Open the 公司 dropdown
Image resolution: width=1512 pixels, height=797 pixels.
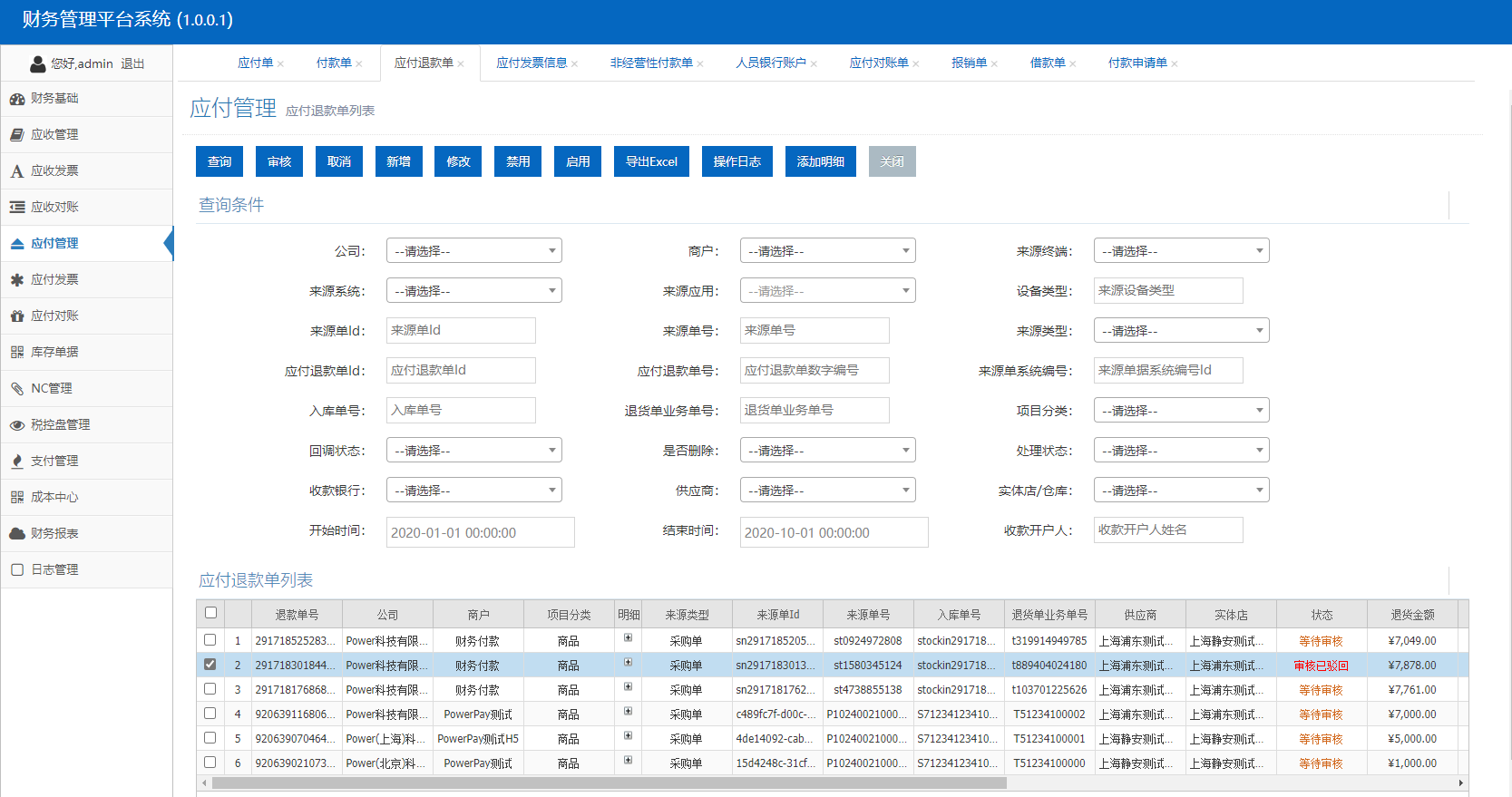(473, 251)
